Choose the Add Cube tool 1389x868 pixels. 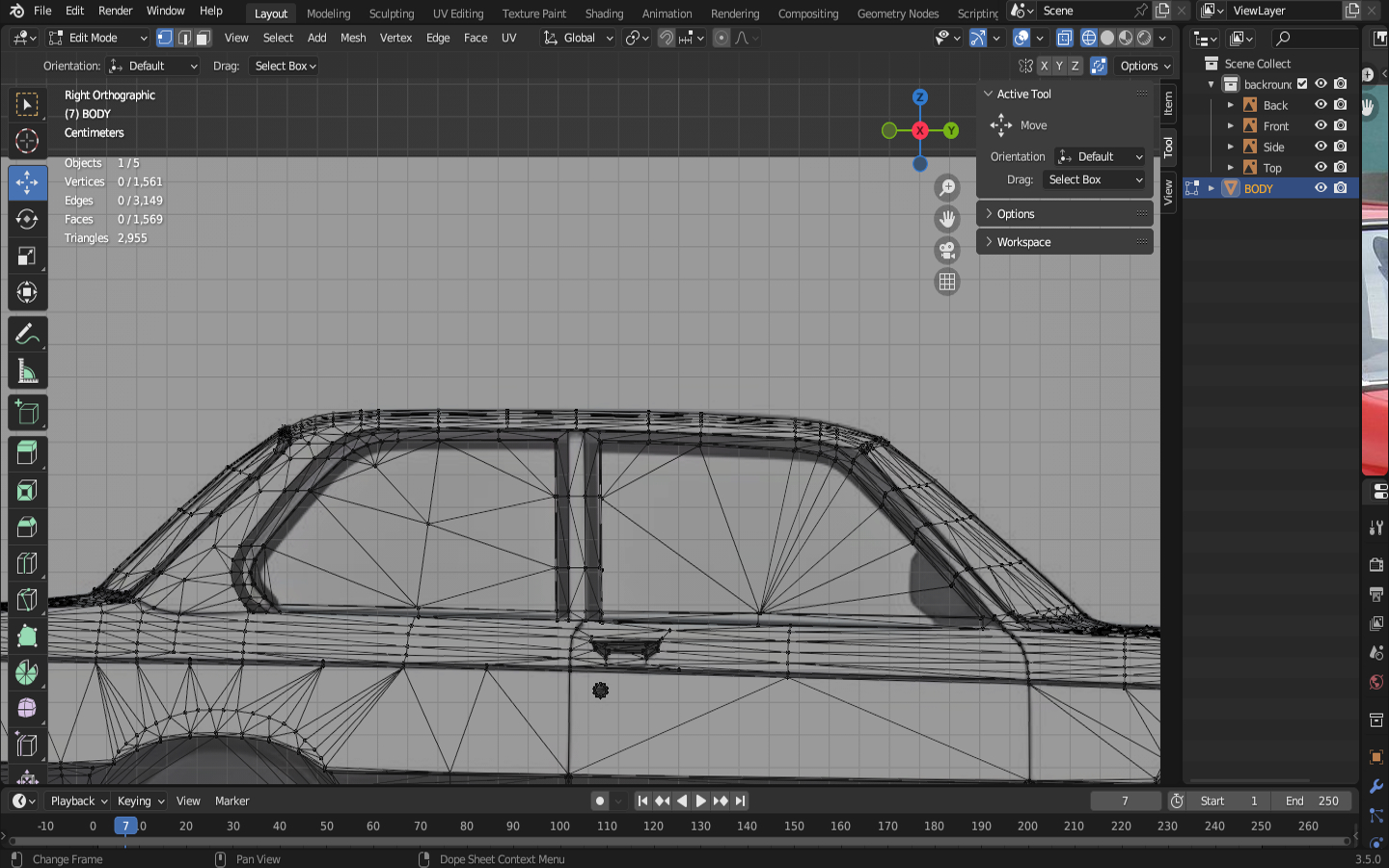27,413
